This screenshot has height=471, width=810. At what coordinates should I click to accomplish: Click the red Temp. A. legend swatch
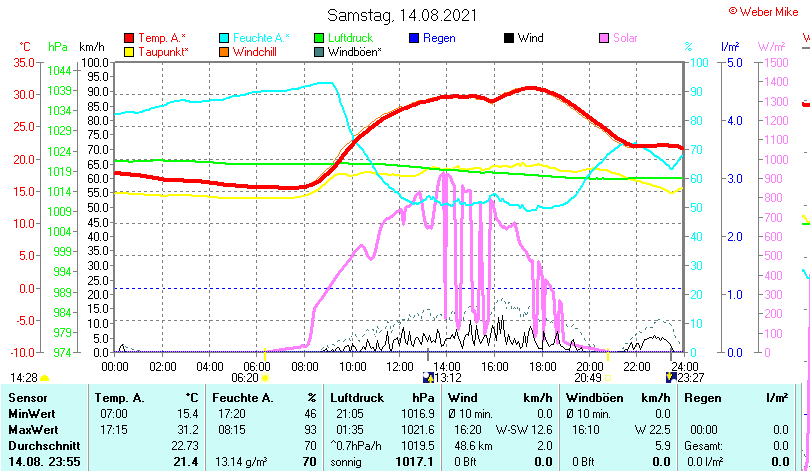[129, 38]
